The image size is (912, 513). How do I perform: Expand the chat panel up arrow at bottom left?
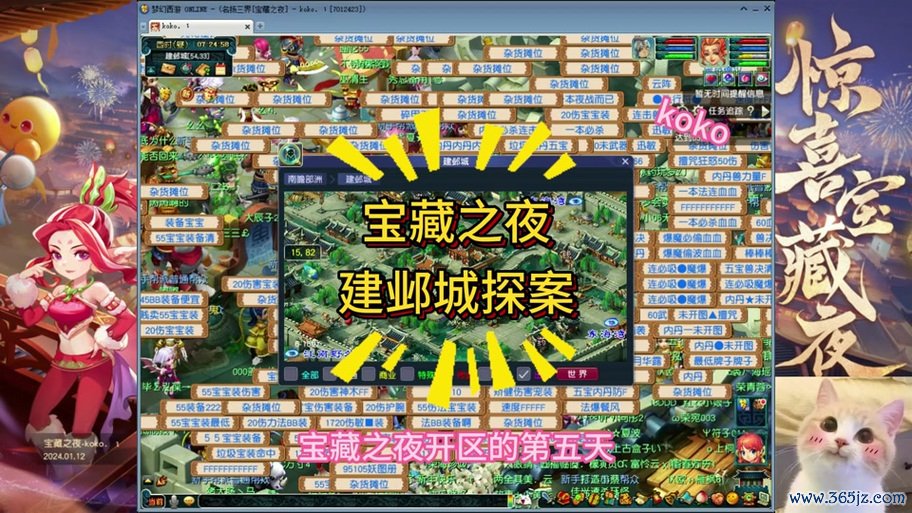click(x=148, y=482)
